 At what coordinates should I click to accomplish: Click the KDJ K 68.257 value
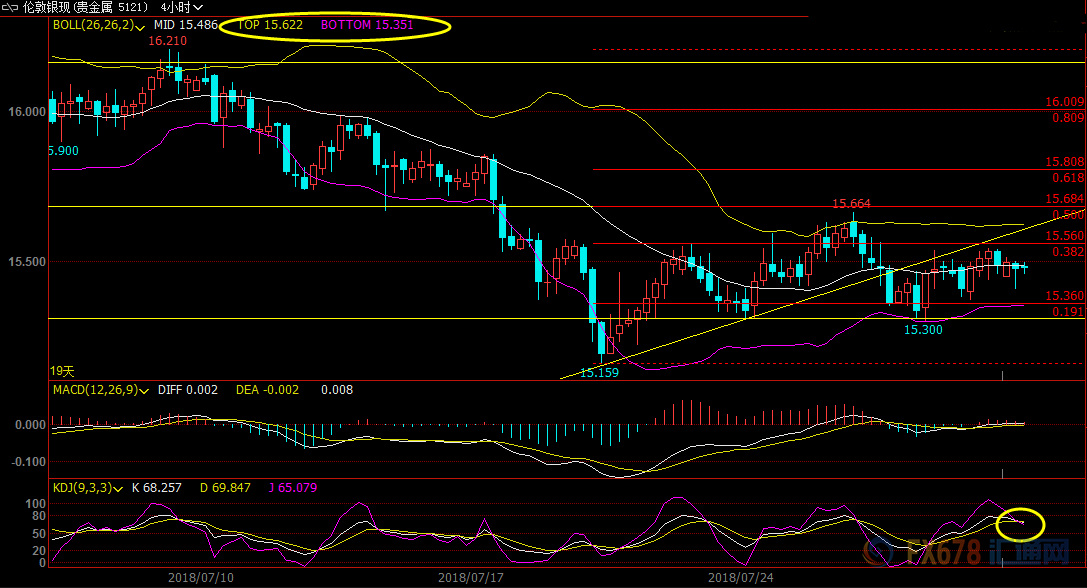click(156, 488)
